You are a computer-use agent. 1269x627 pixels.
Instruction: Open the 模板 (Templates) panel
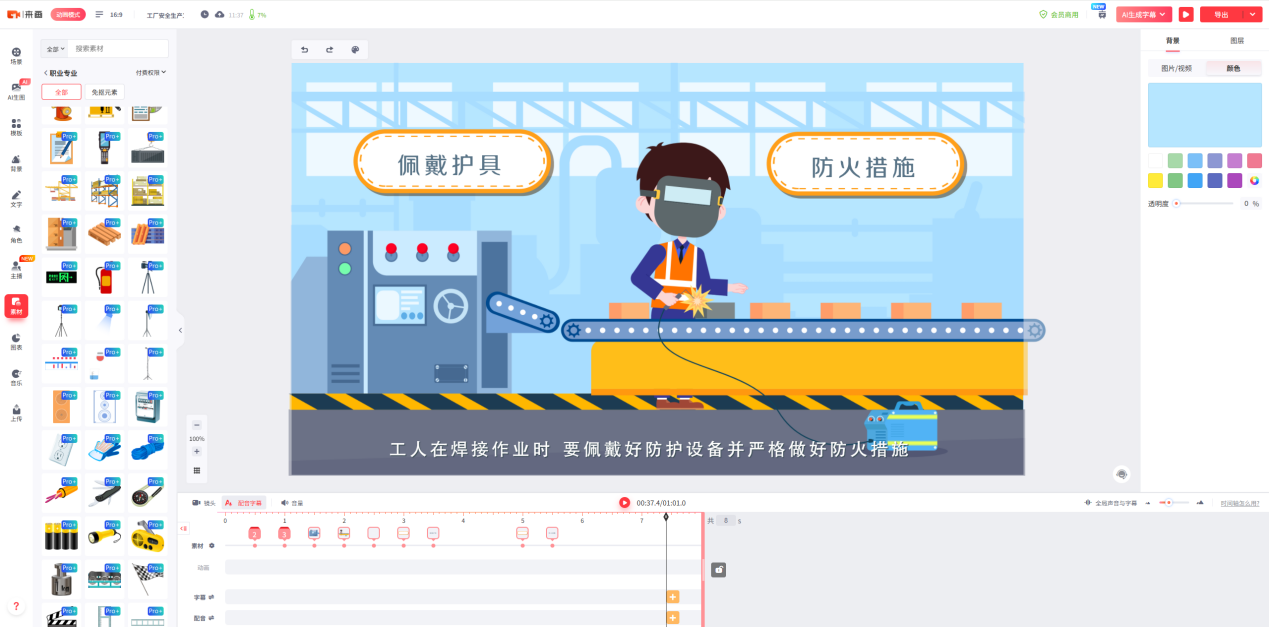pyautogui.click(x=14, y=124)
